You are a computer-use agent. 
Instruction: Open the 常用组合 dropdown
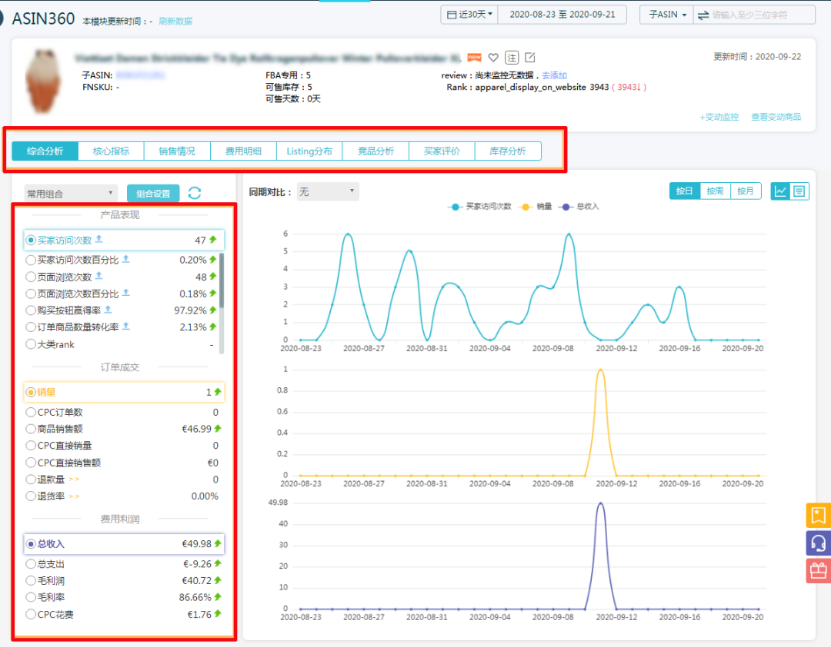click(70, 193)
